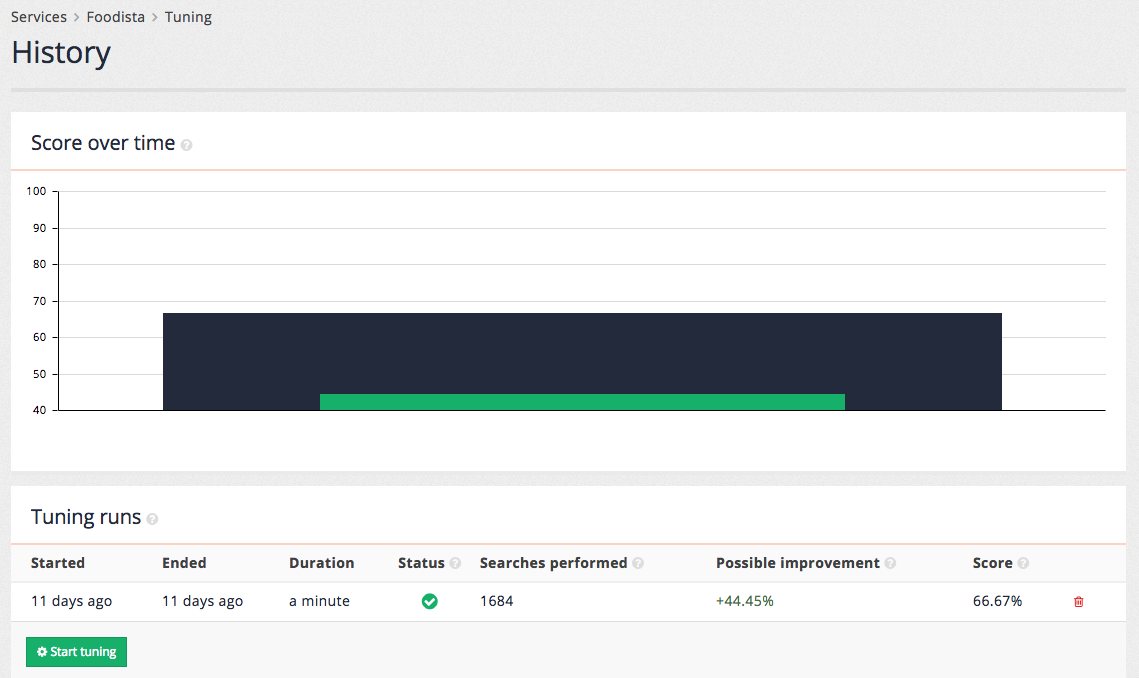Open help tooltip next to Score over time
The height and width of the screenshot is (678, 1139).
click(186, 145)
